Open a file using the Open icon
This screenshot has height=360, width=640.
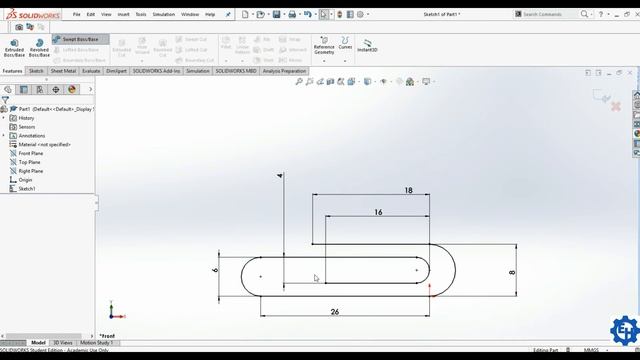pos(260,14)
